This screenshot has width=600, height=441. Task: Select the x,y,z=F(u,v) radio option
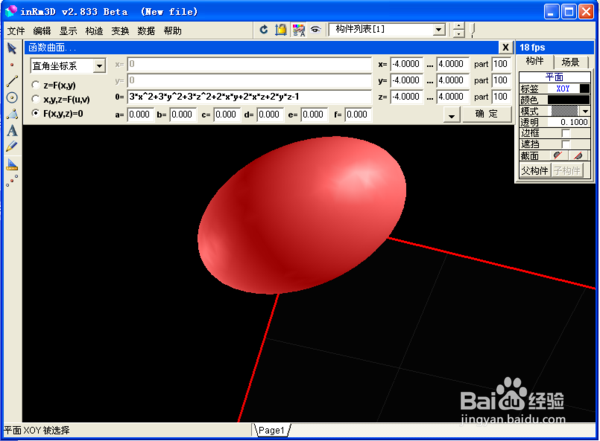tap(36, 99)
